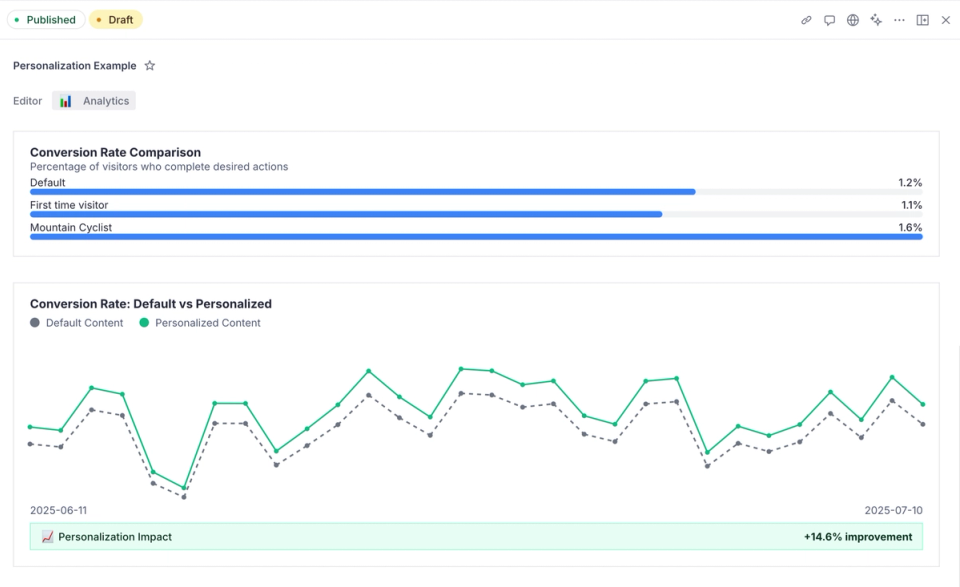This screenshot has width=960, height=587.
Task: Click the 2025-06-11 start date label
Action: (58, 510)
